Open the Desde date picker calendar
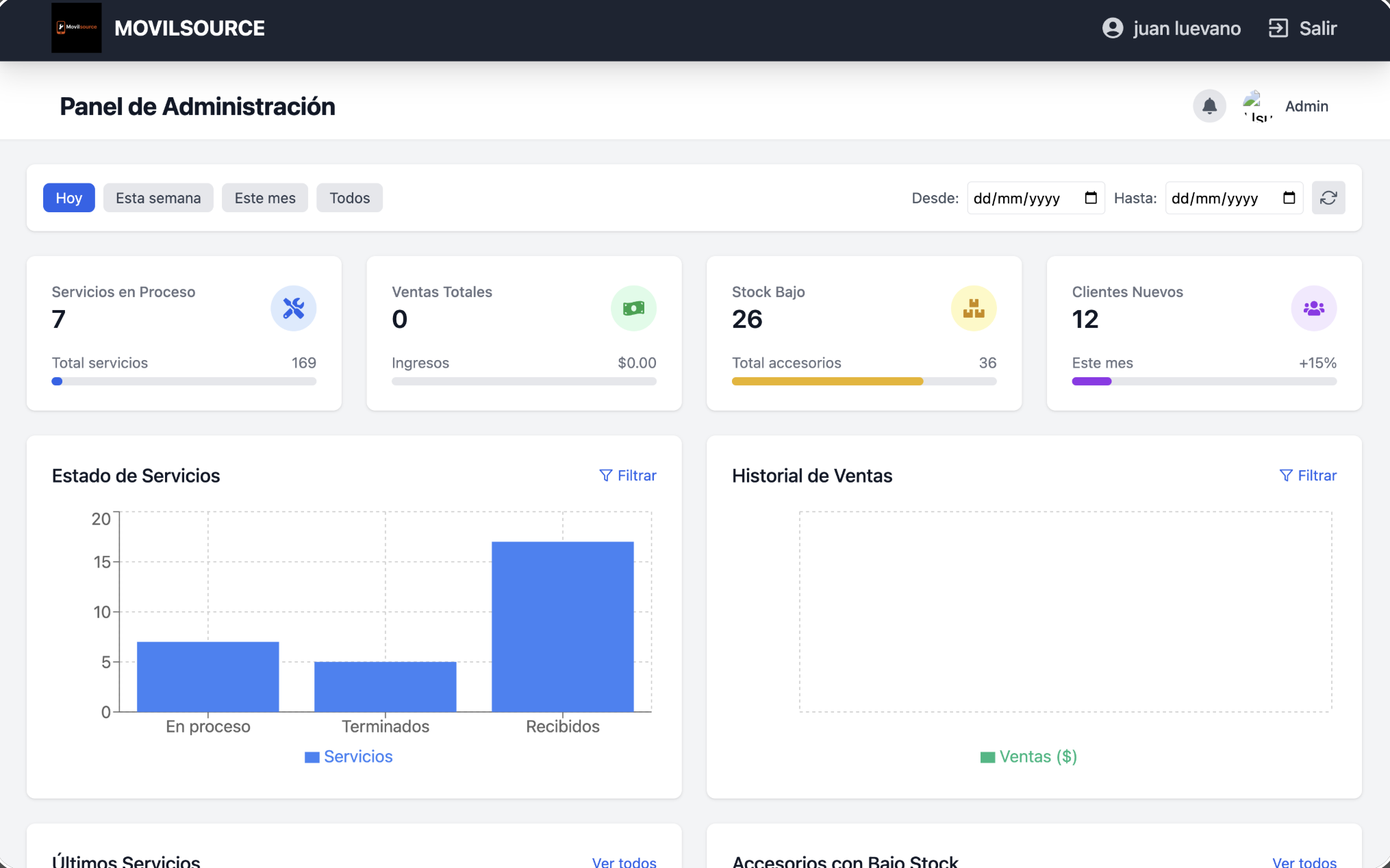Screen dimensions: 1390x868 (x=1091, y=198)
